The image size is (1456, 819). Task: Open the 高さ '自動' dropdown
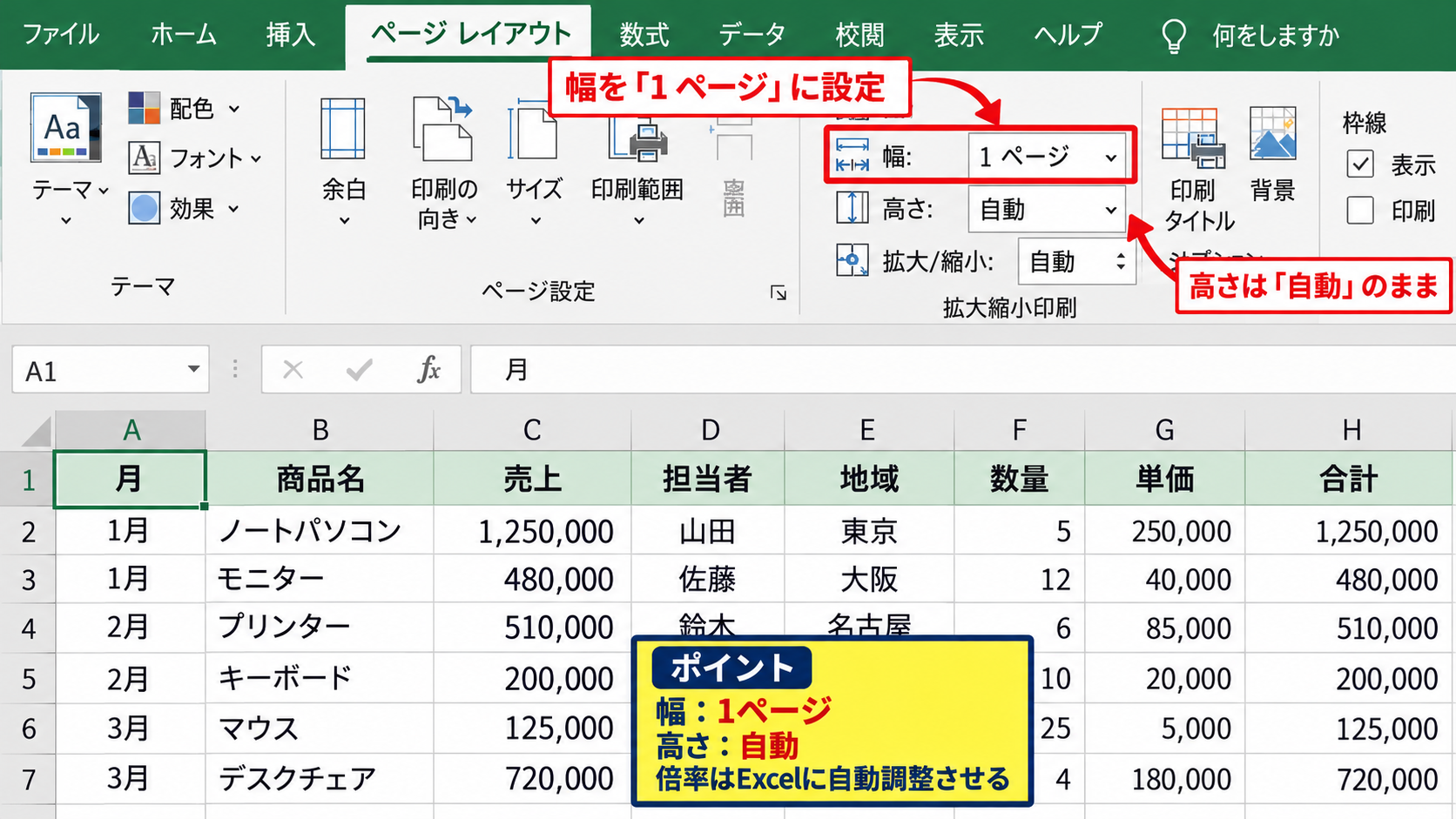click(x=1048, y=210)
